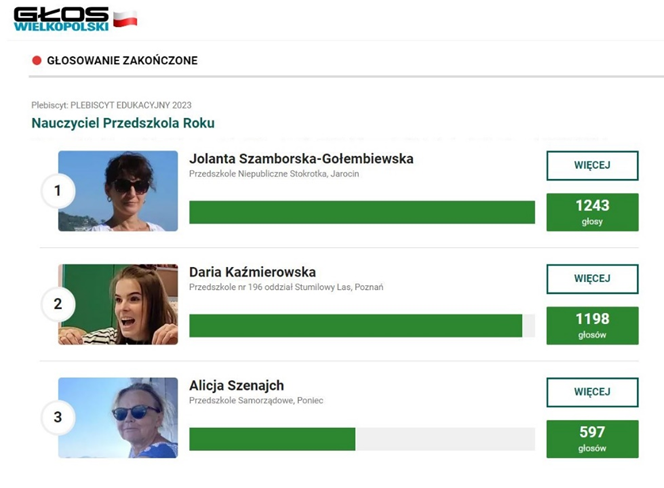This screenshot has width=664, height=488.
Task: Open Daria Kaźmierowska name link
Action: (x=252, y=272)
